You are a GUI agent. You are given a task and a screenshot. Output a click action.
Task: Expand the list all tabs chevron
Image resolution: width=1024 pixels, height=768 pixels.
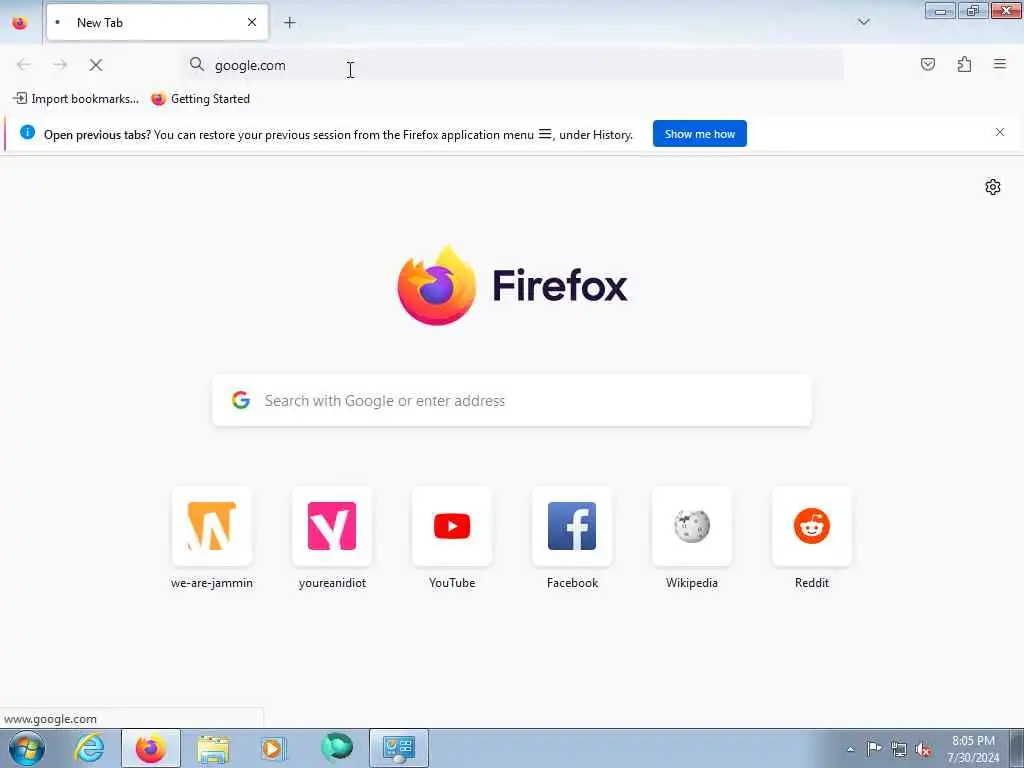click(x=863, y=22)
